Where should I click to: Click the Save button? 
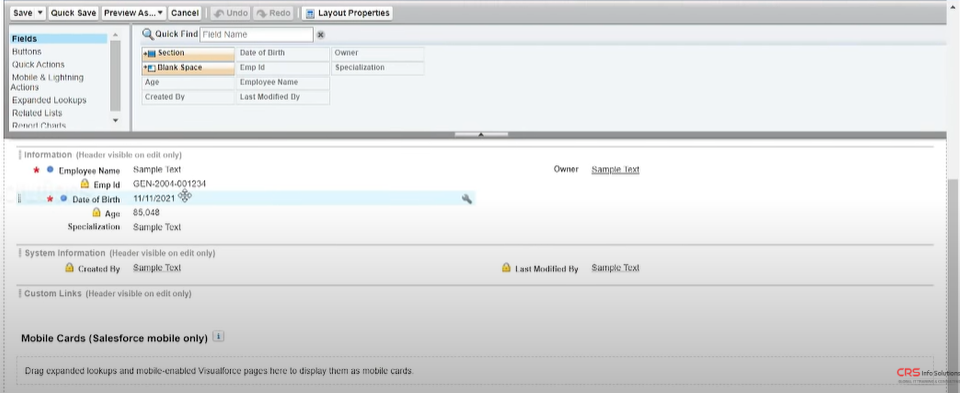pyautogui.click(x=23, y=13)
